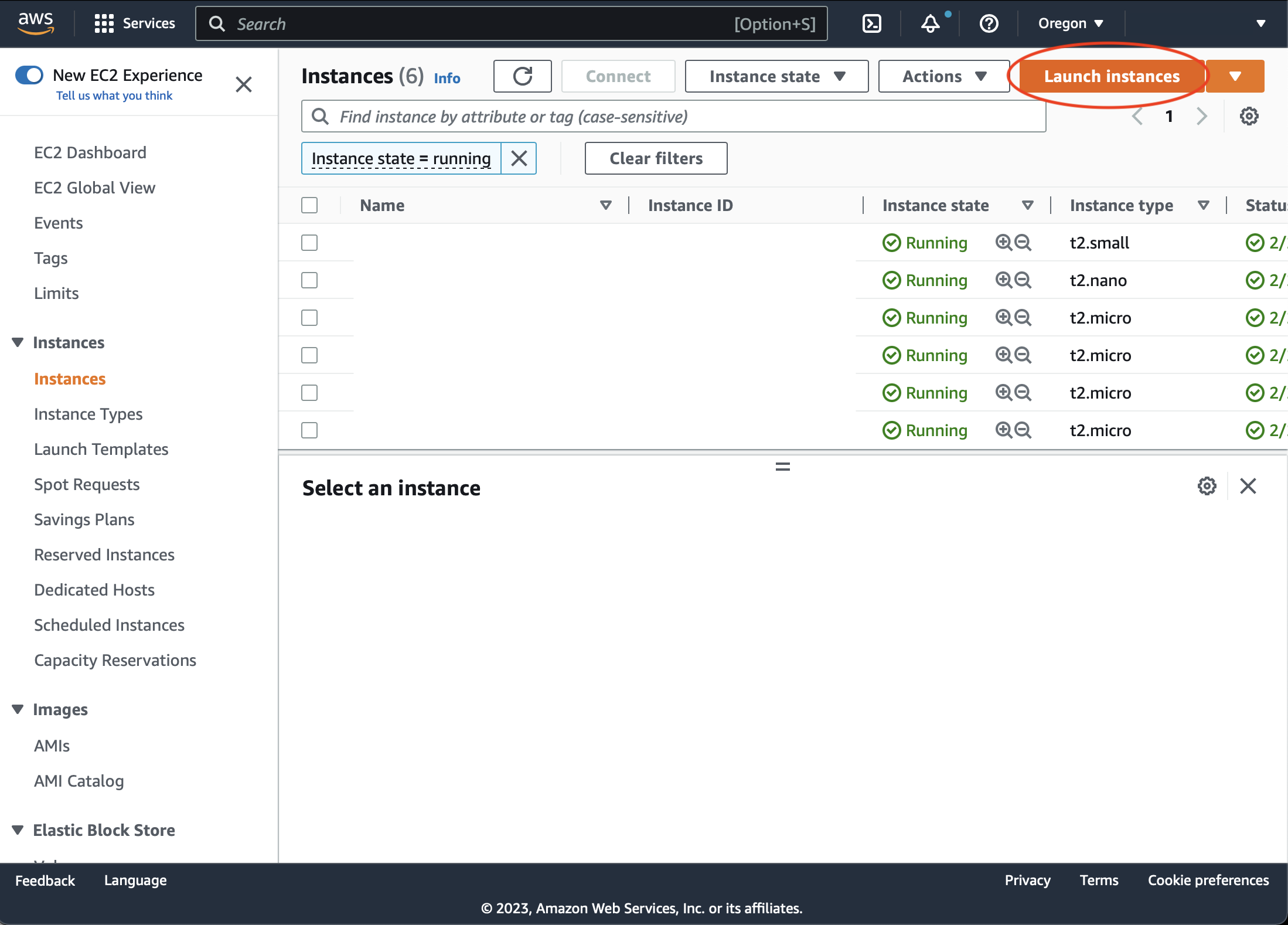Select the second t2.micro instance checkbox
The image size is (1288, 925).
309,355
